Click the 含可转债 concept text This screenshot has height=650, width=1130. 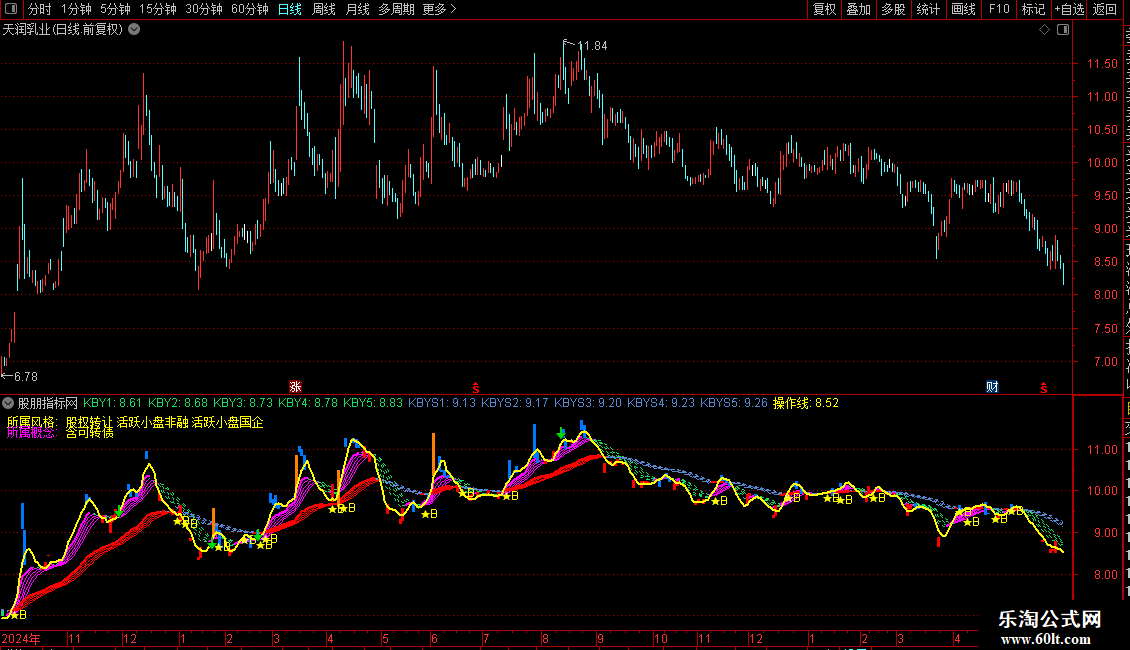(x=90, y=433)
